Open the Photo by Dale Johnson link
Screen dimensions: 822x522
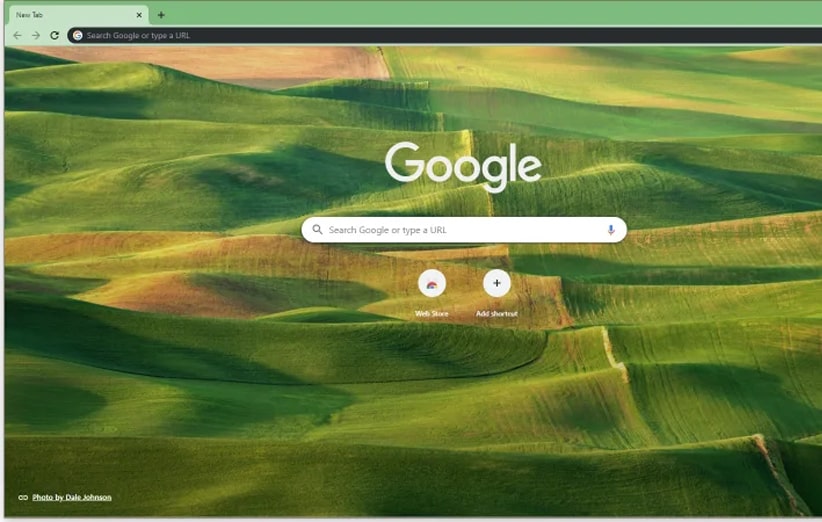click(x=72, y=497)
